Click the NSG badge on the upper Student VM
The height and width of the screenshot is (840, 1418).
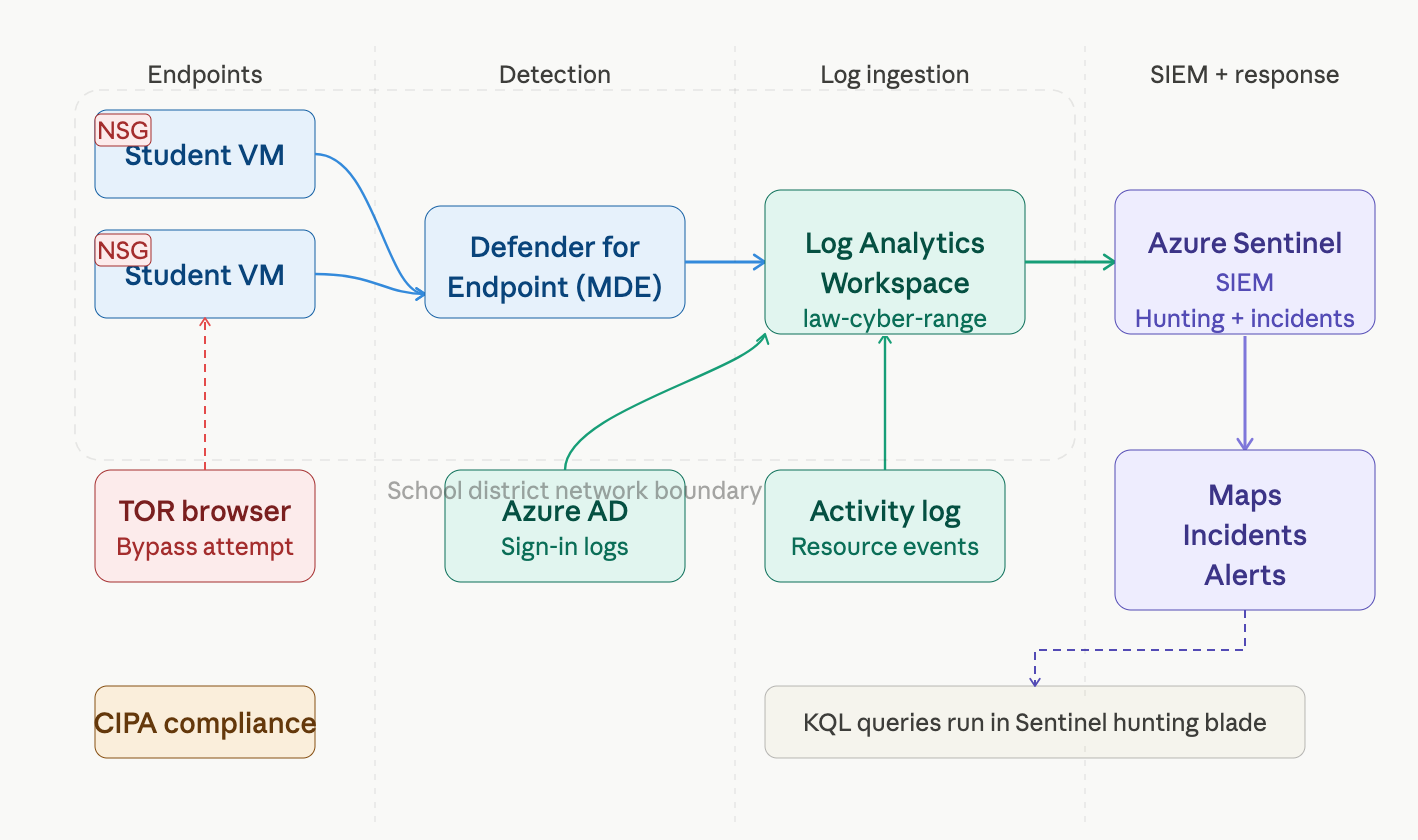click(x=123, y=130)
